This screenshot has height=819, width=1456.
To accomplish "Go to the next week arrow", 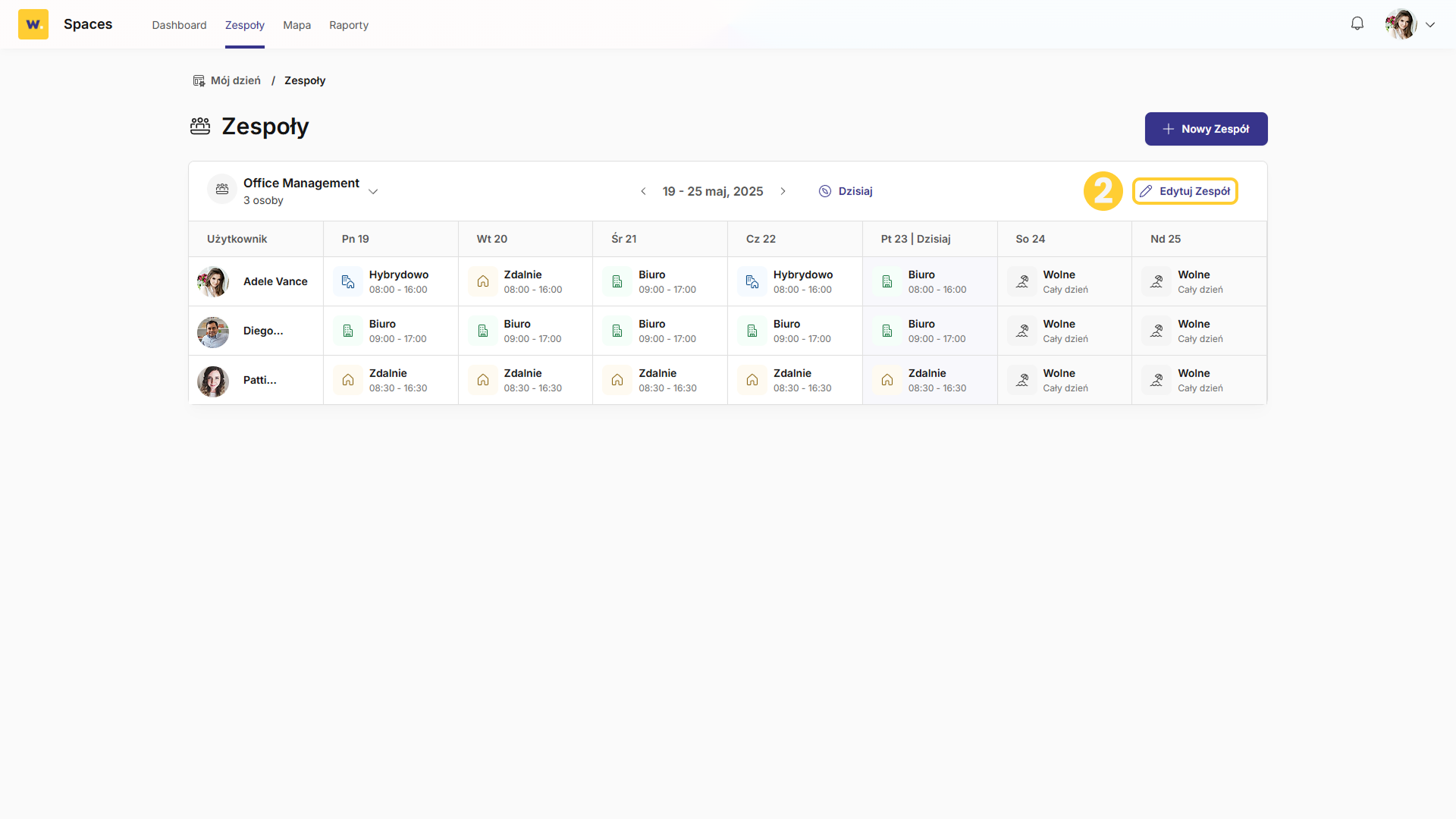I will [783, 191].
